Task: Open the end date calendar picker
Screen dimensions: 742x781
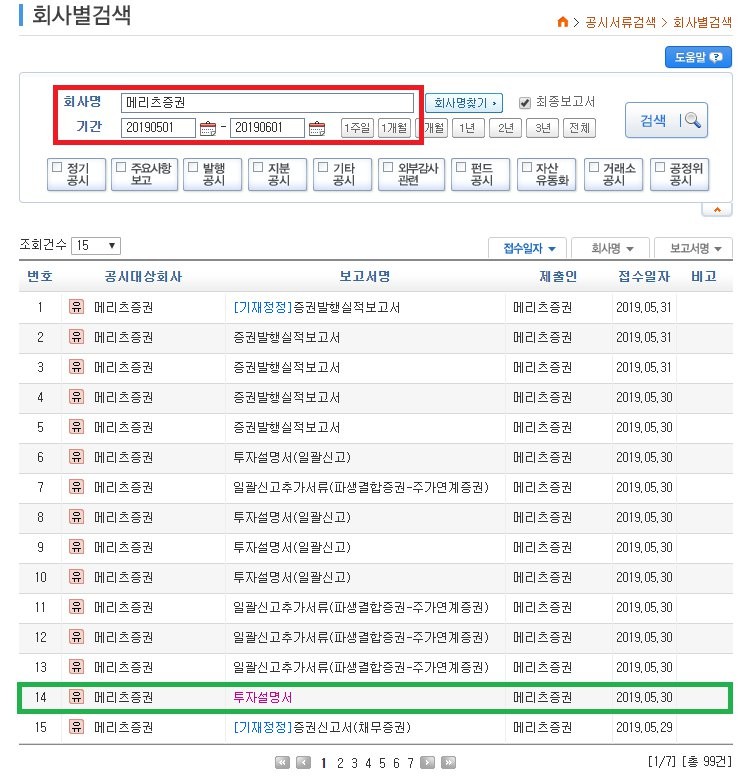Action: tap(317, 129)
